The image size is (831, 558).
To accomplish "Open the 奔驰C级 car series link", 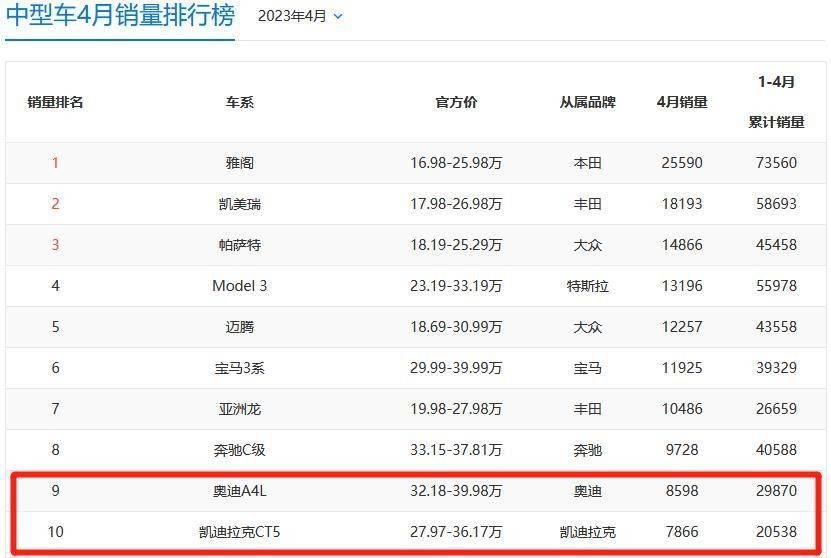I will tap(240, 450).
